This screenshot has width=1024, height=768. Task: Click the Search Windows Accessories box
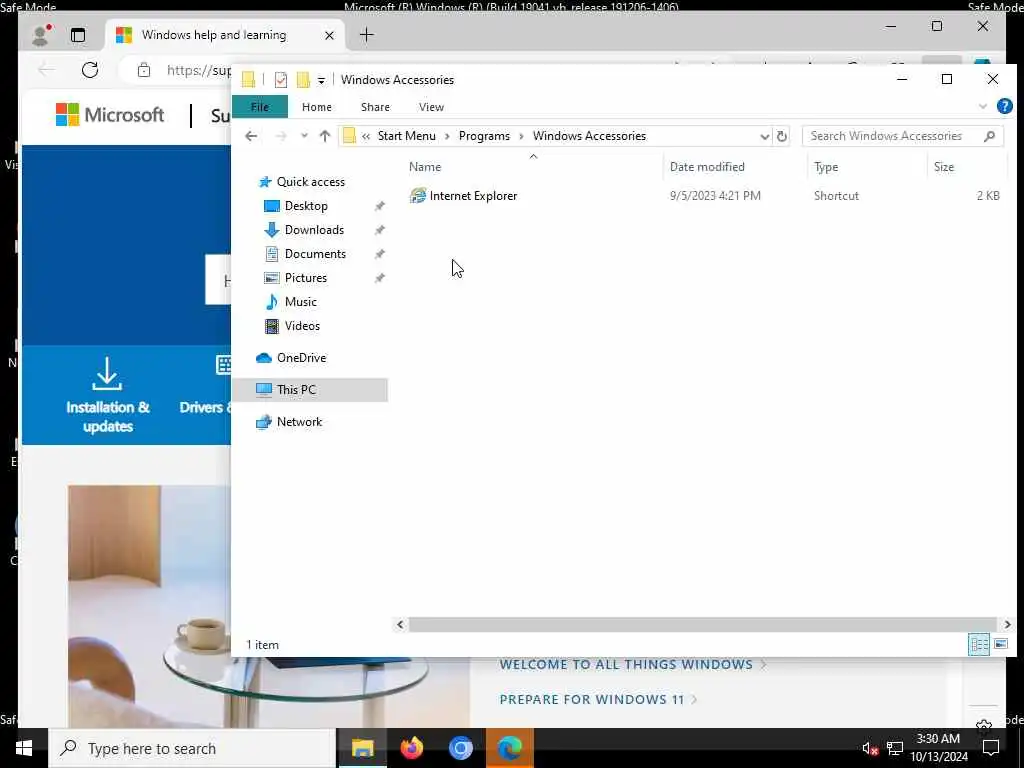click(x=903, y=136)
